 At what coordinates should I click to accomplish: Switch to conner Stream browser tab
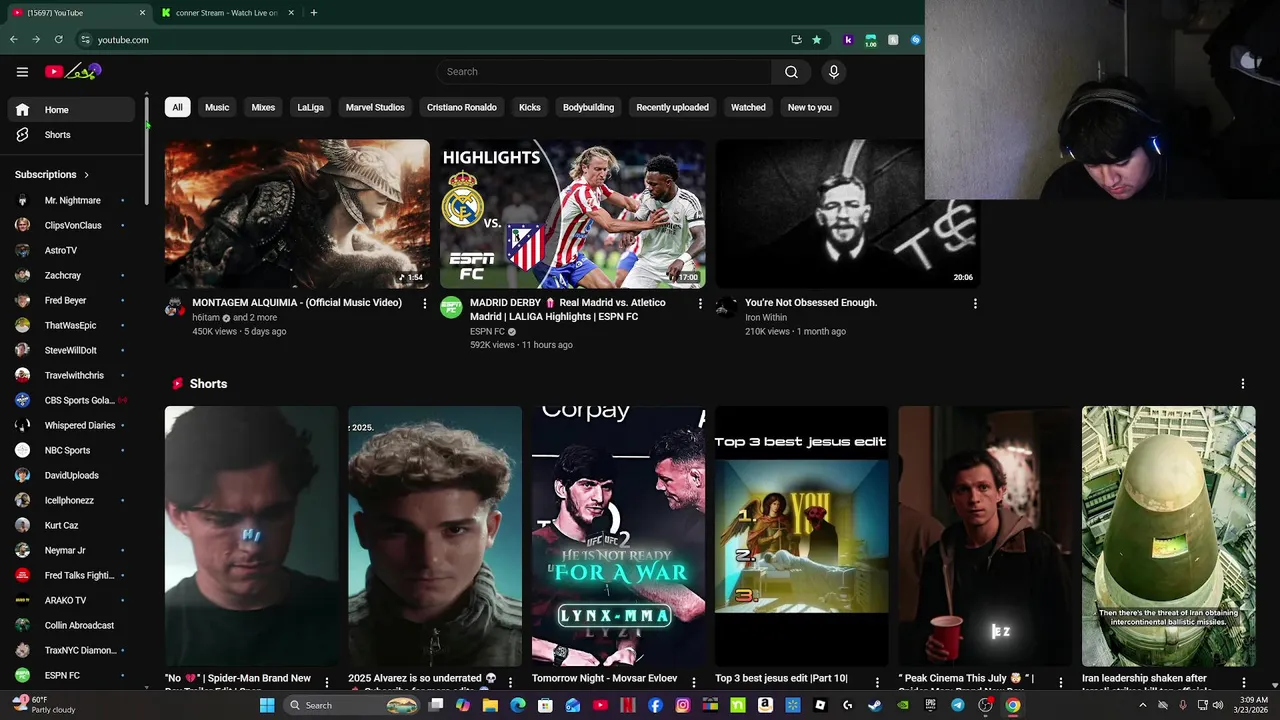coord(227,13)
